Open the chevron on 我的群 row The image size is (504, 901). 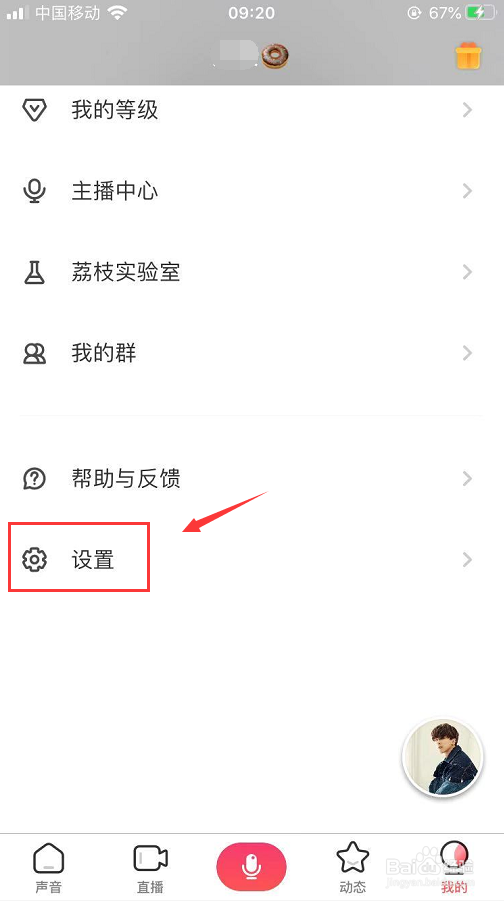click(x=467, y=353)
